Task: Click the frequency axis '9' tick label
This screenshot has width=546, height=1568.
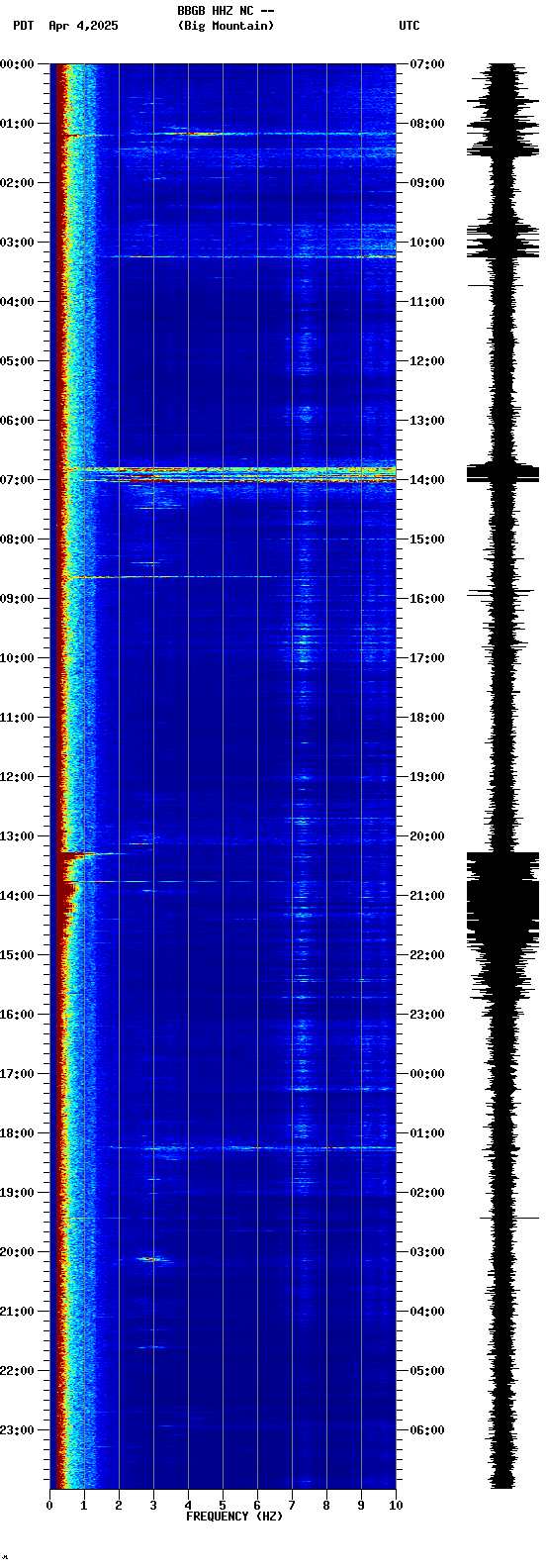Action: [361, 1506]
